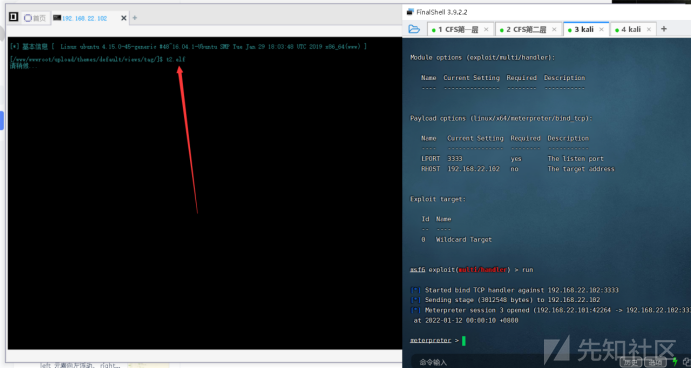
Task: Switch to the '2 CFS第二层' tab
Action: click(x=527, y=30)
